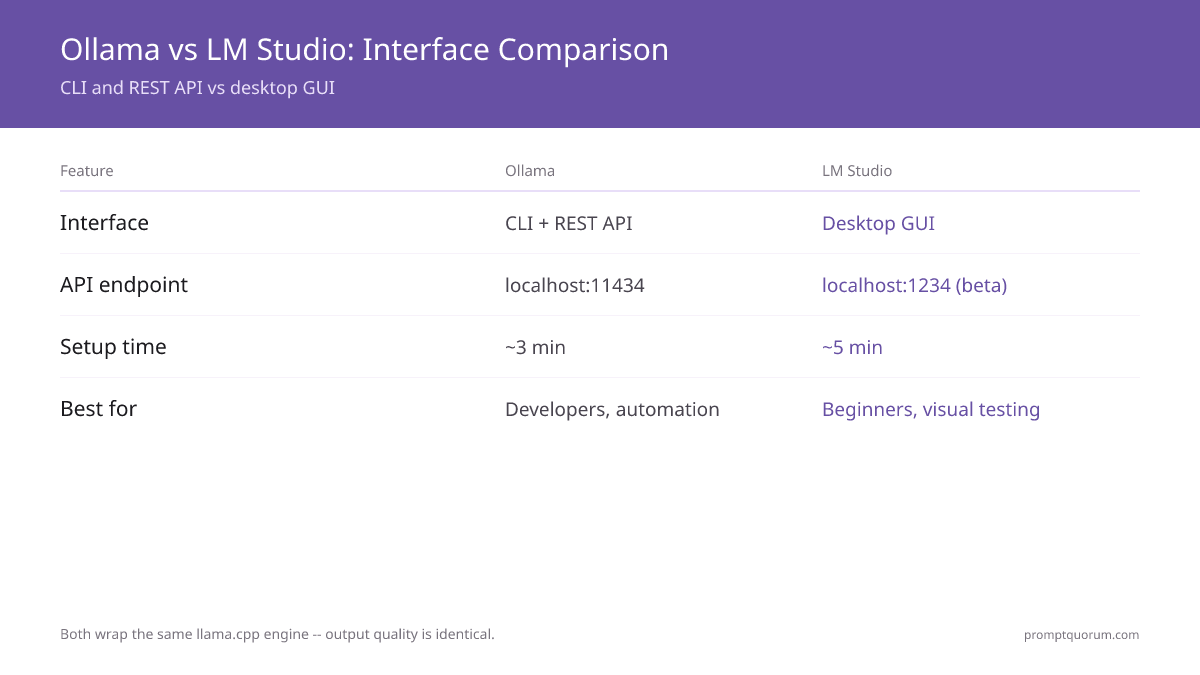The width and height of the screenshot is (1200, 675).
Task: Click the 'LM Studio' column header
Action: click(x=857, y=171)
